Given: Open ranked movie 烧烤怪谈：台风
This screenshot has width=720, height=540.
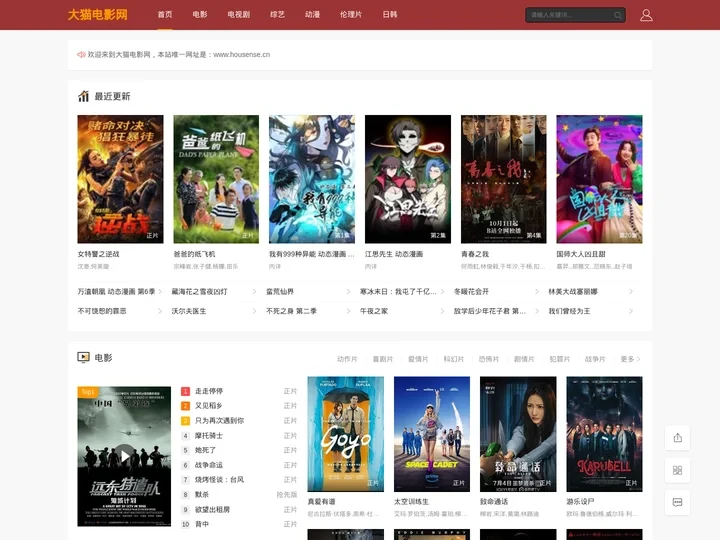Looking at the screenshot, I should tap(219, 480).
